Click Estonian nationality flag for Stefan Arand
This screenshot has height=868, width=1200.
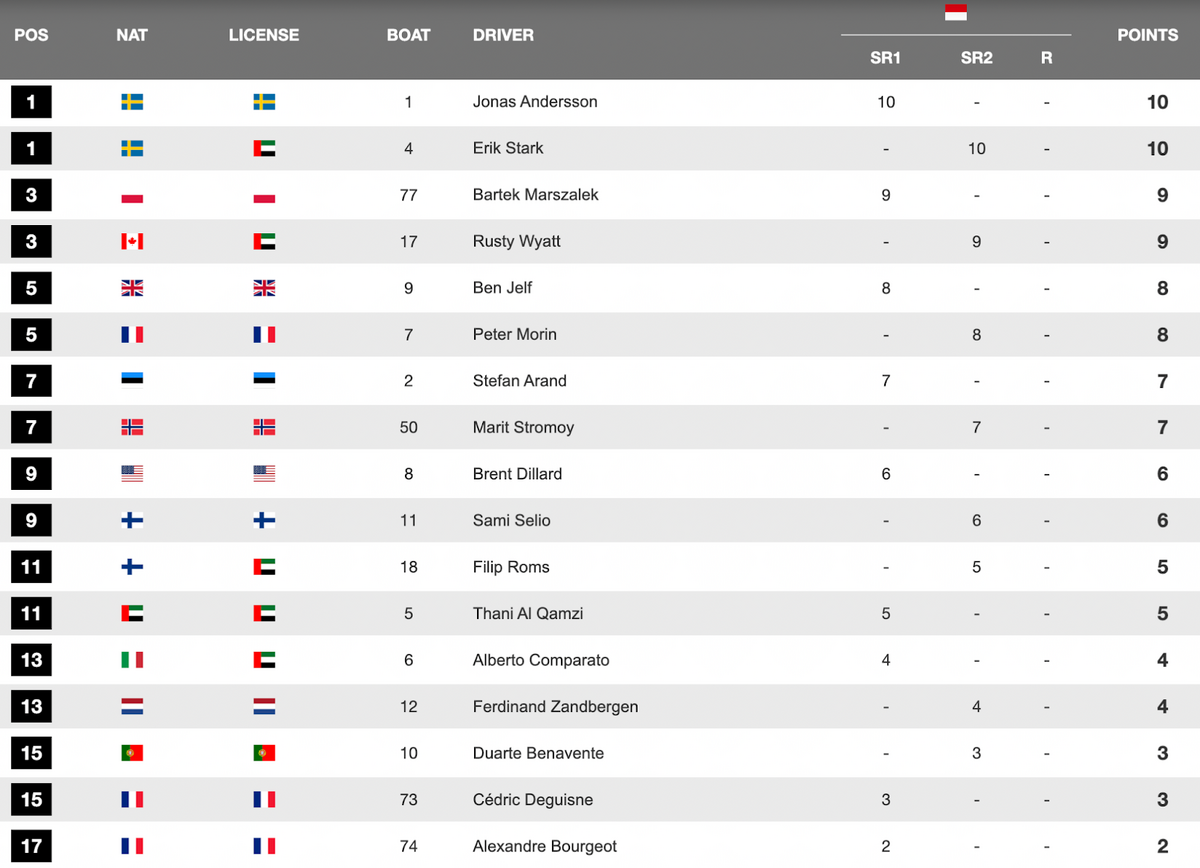coord(132,381)
